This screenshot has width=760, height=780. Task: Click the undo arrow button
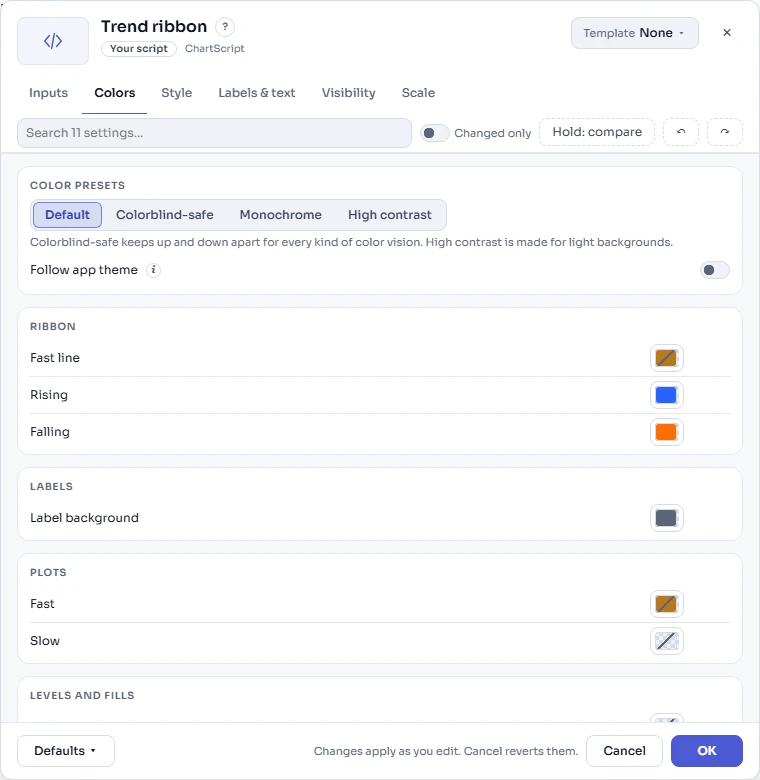[681, 132]
